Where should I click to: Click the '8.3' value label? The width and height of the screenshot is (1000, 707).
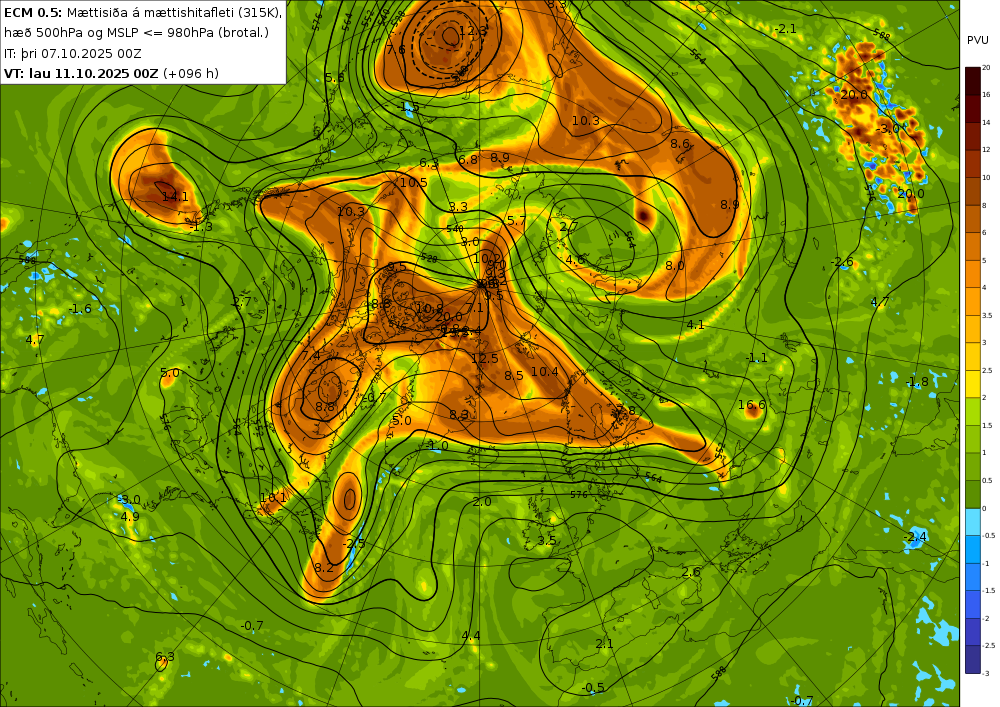(459, 415)
